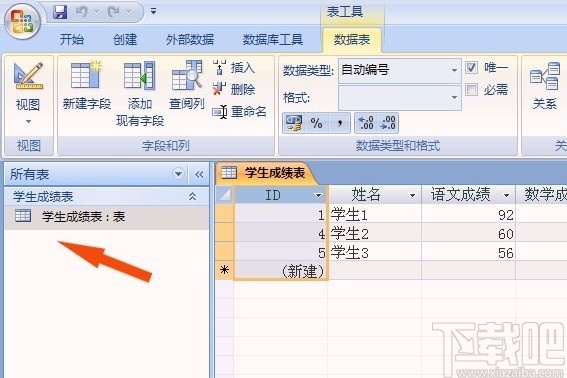This screenshot has height=378, width=567.
Task: Redo with the quick access toolbar arrow
Action: 114,12
